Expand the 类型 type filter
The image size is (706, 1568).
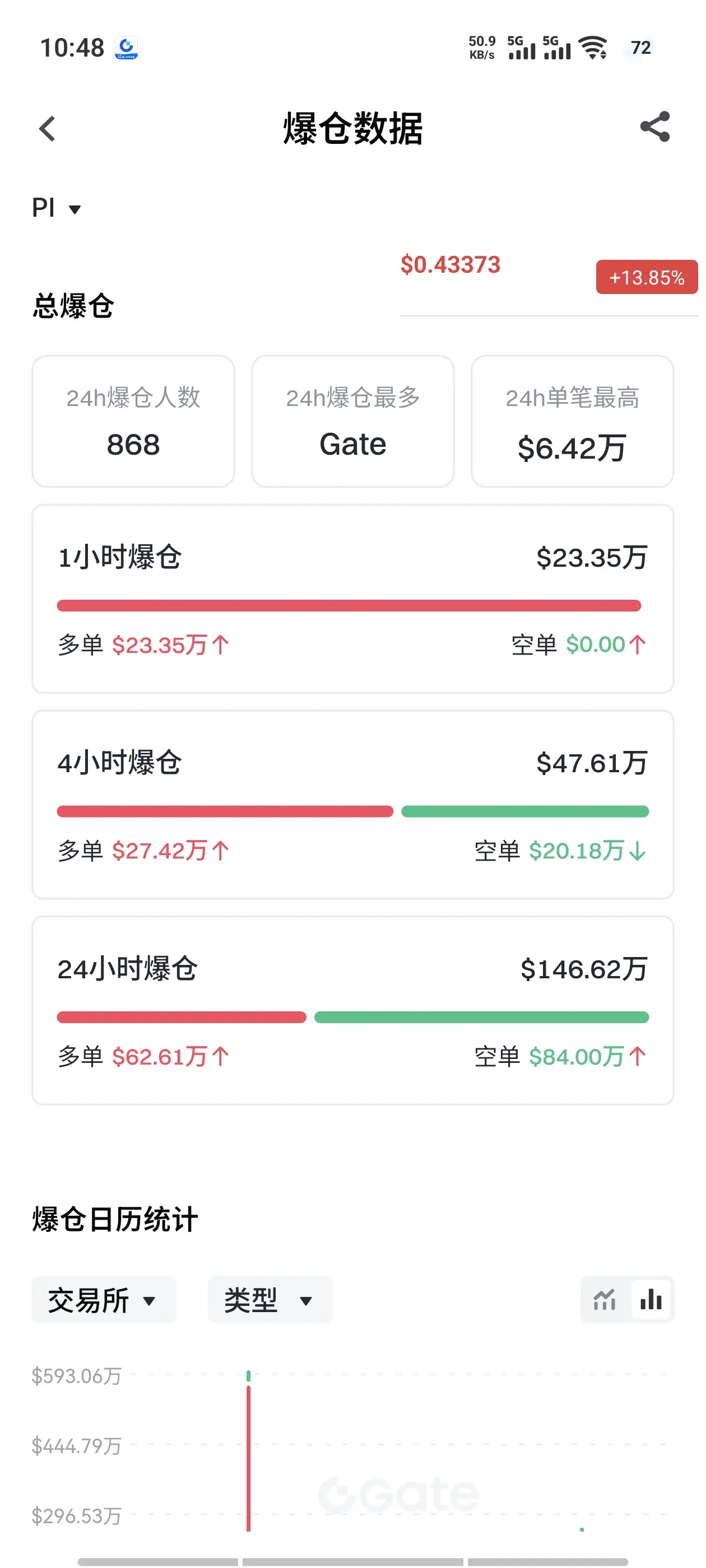(271, 1300)
